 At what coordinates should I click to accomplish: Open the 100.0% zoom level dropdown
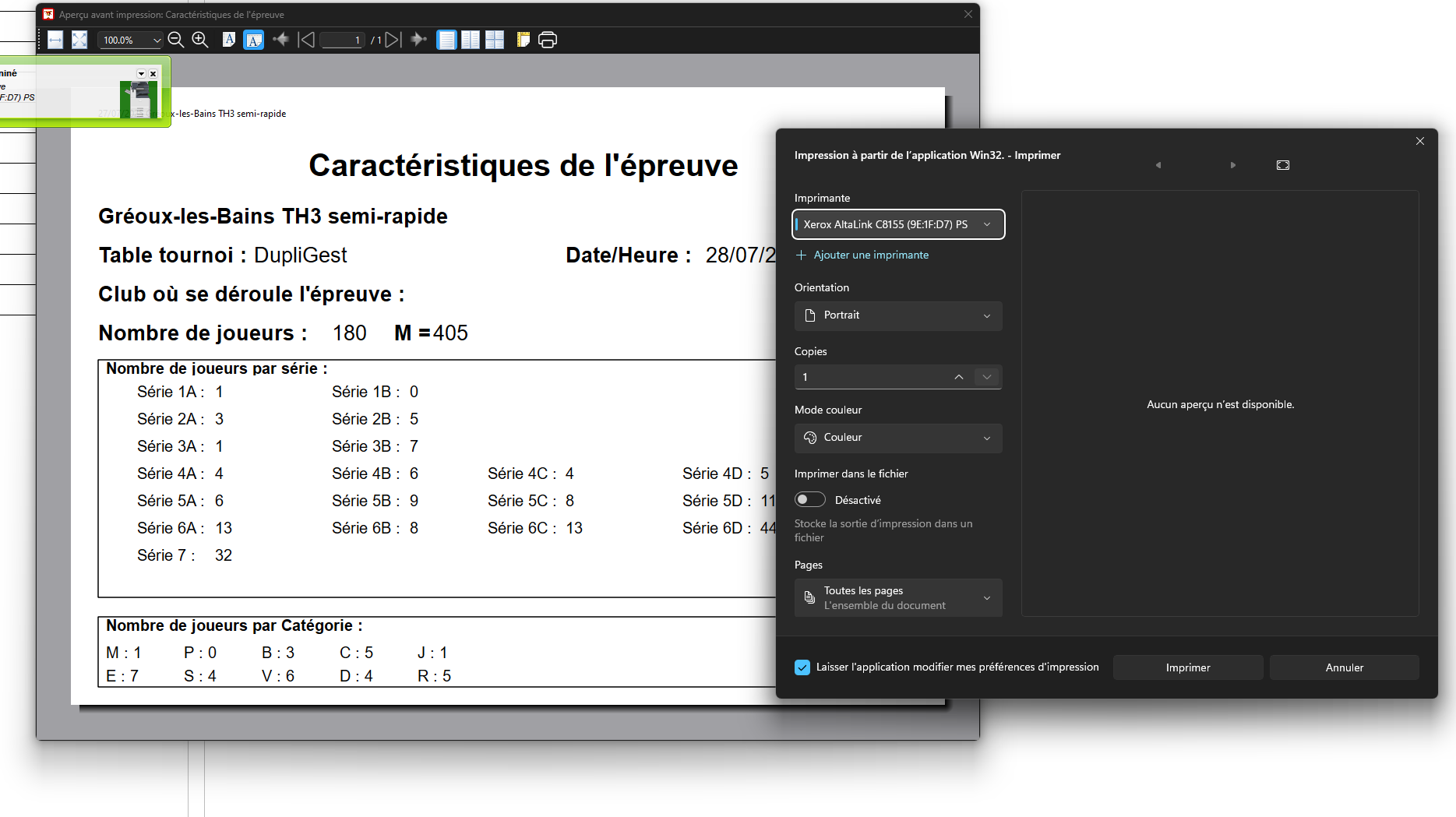click(x=157, y=40)
